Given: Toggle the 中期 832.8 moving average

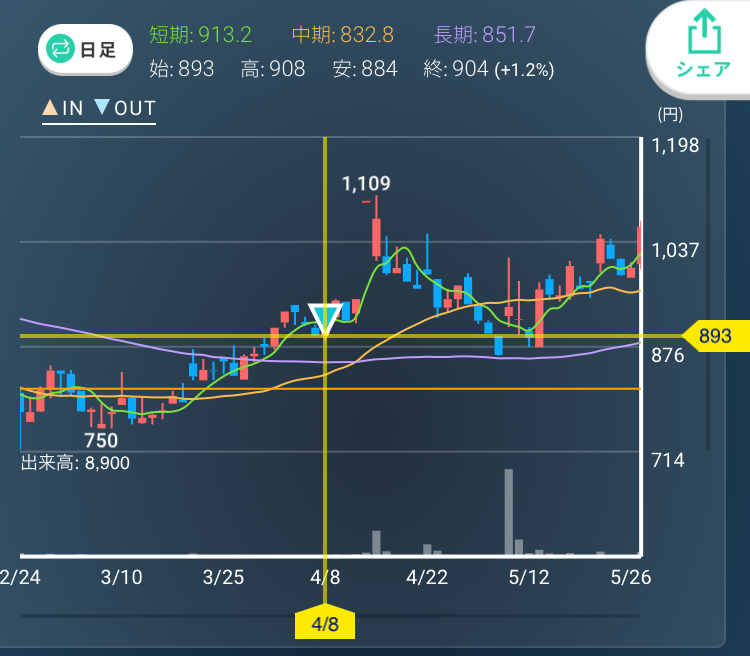Looking at the screenshot, I should coord(342,35).
